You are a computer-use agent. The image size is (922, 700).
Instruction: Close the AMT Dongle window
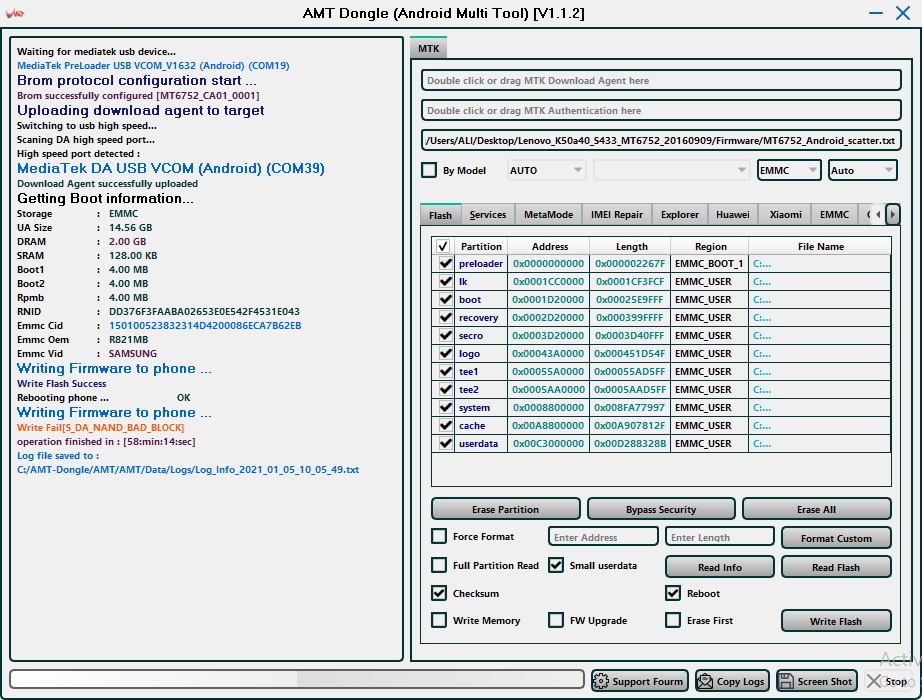903,13
